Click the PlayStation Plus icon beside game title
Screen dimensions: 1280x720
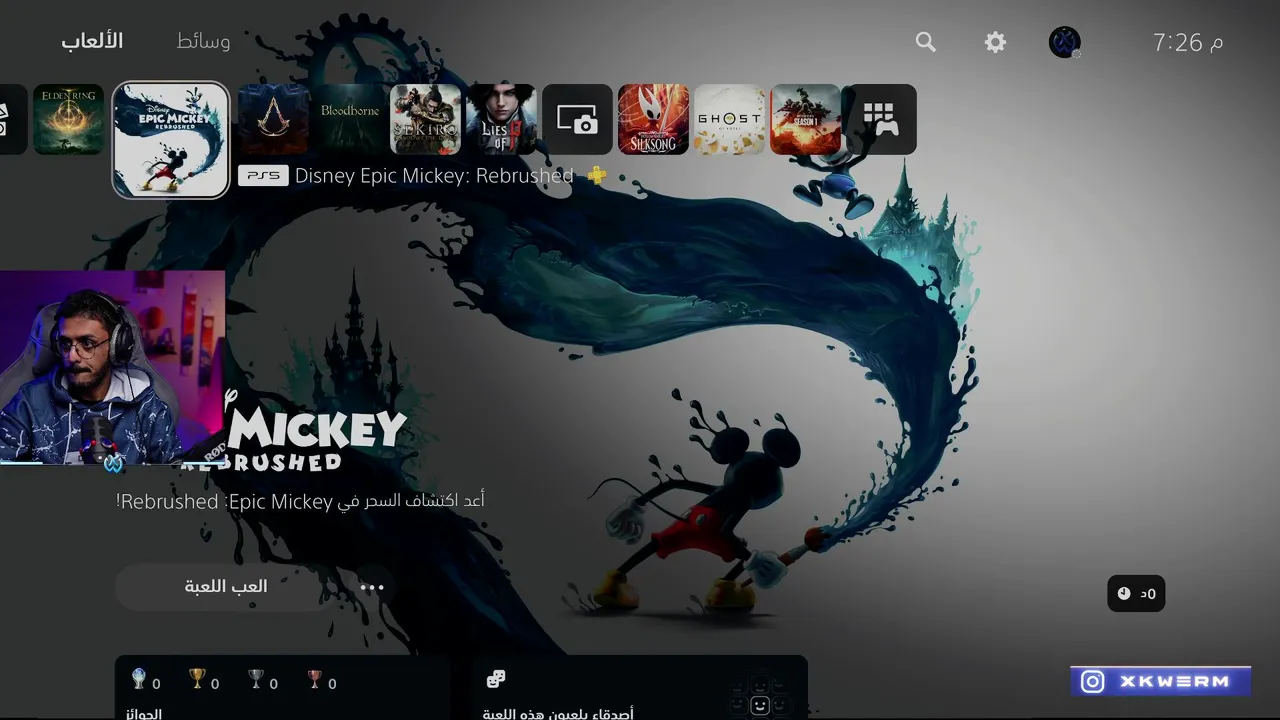(597, 176)
